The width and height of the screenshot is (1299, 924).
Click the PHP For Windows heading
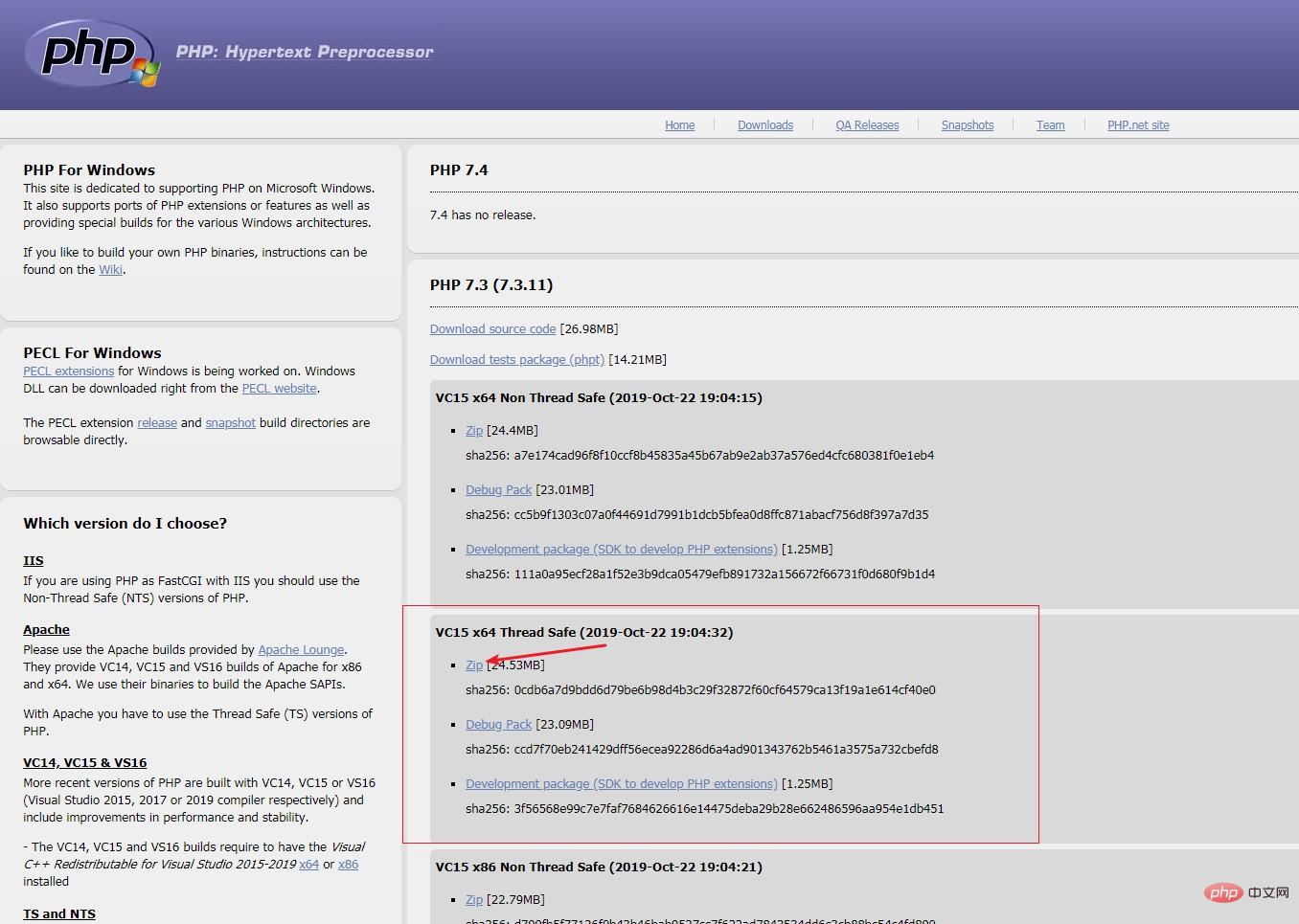89,170
